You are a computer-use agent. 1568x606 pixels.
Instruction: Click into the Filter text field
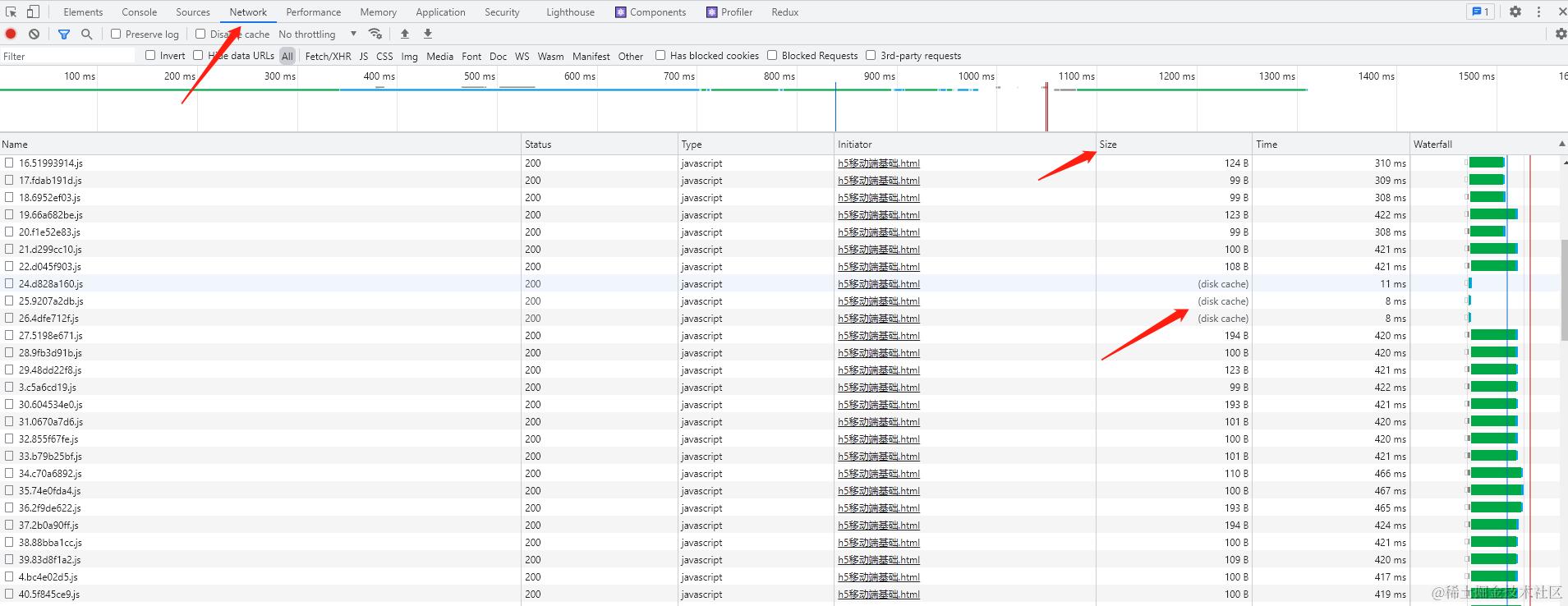[x=67, y=56]
